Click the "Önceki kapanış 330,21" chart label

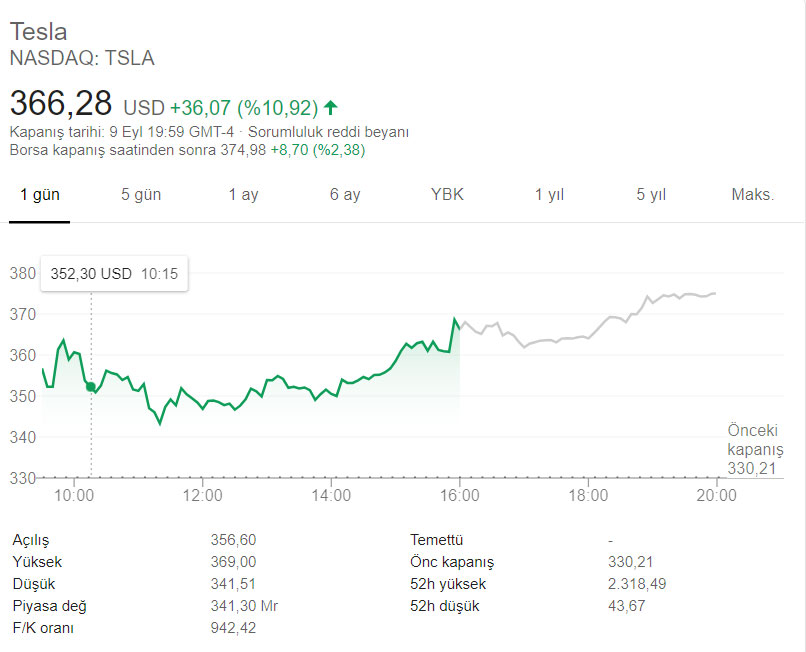754,449
